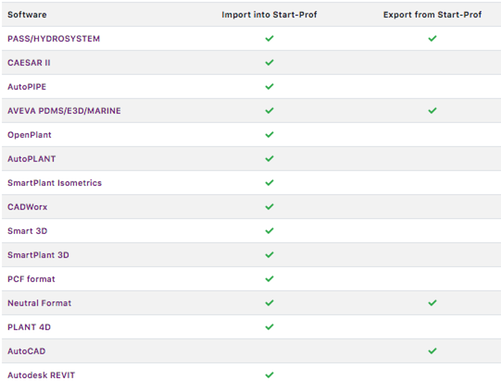This screenshot has height=392, width=501.
Task: Open the AutoPLANT link
Action: click(x=32, y=159)
